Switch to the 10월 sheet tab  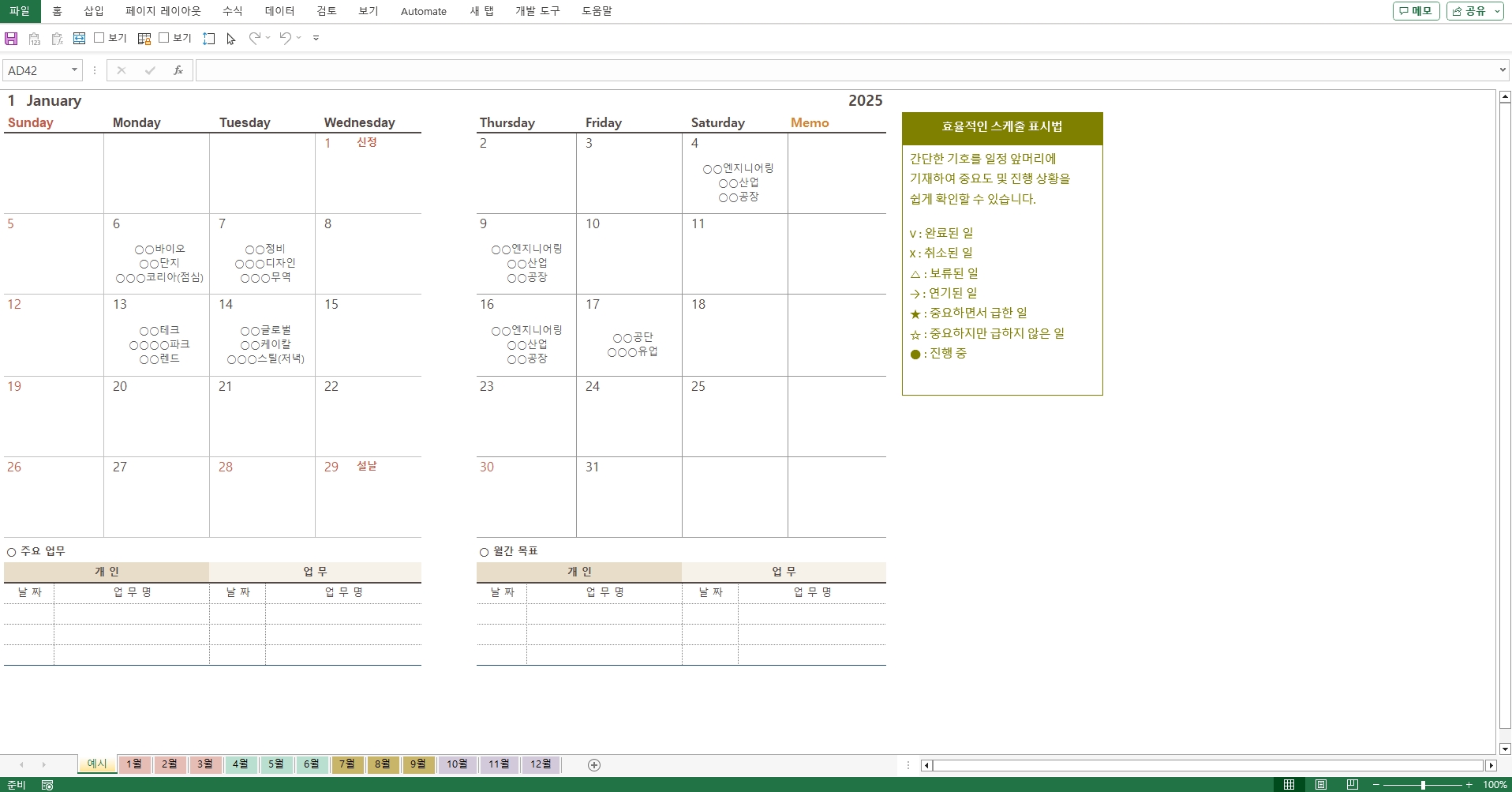click(x=457, y=764)
